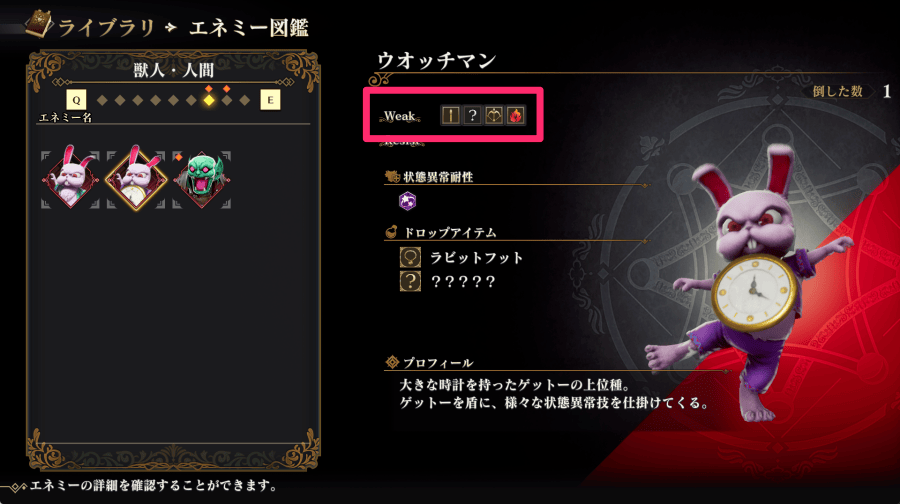This screenshot has height=504, width=900.
Task: Select the green goblin enemy portrait
Action: point(202,180)
